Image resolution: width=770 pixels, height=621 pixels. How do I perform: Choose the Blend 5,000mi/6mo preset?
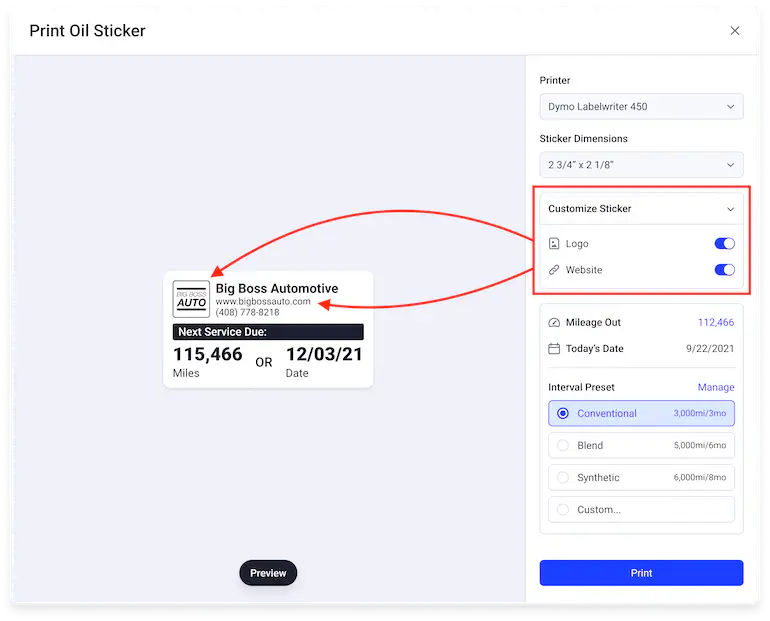(641, 445)
